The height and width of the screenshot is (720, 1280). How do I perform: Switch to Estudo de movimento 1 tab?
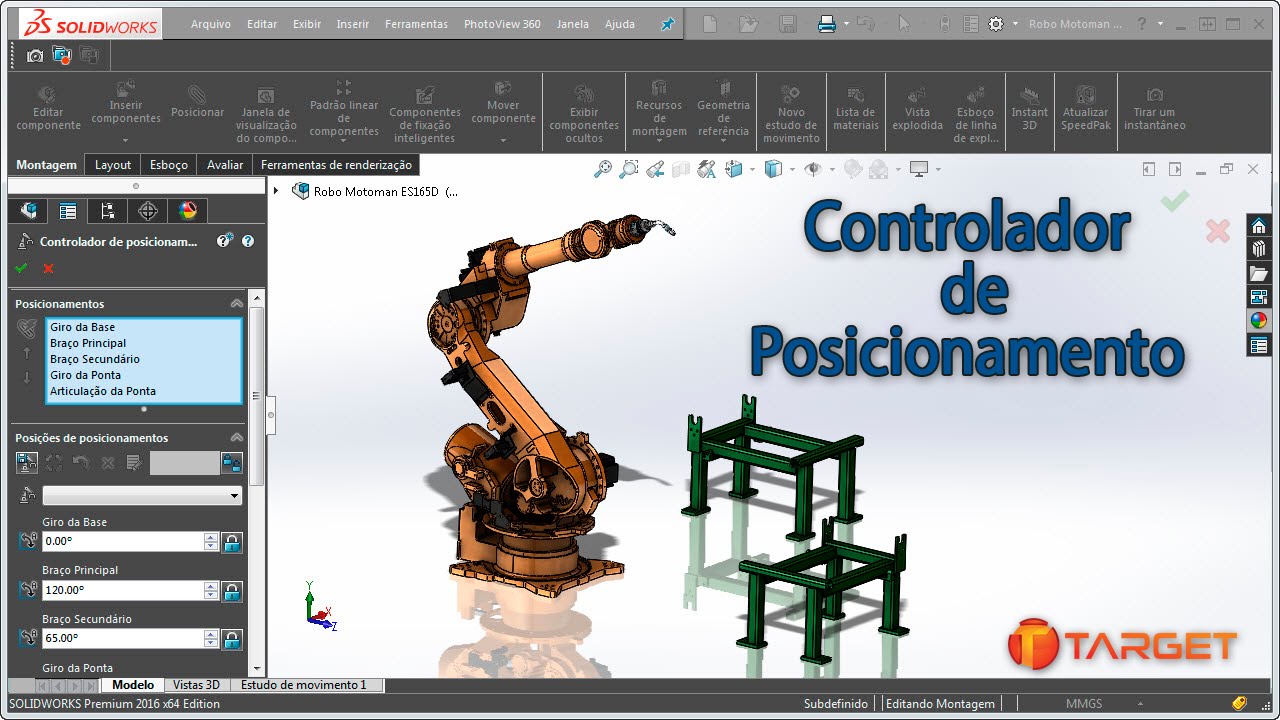click(304, 685)
